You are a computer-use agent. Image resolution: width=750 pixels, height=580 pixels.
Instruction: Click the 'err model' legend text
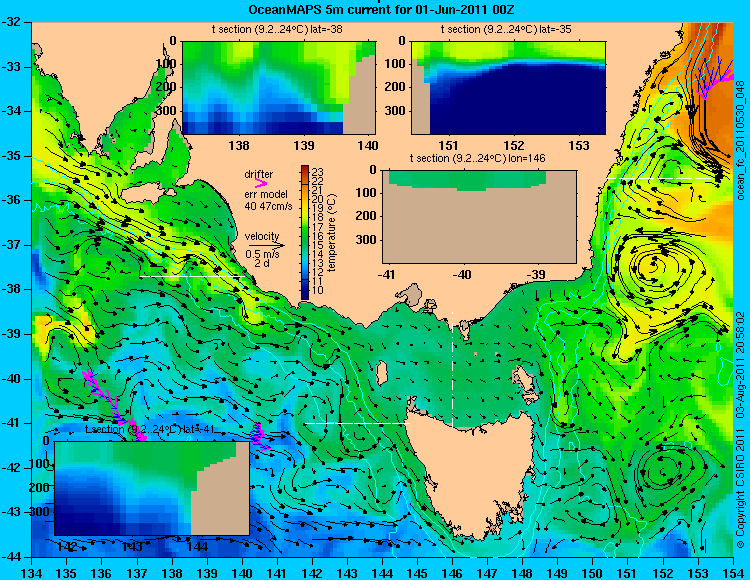(x=266, y=195)
